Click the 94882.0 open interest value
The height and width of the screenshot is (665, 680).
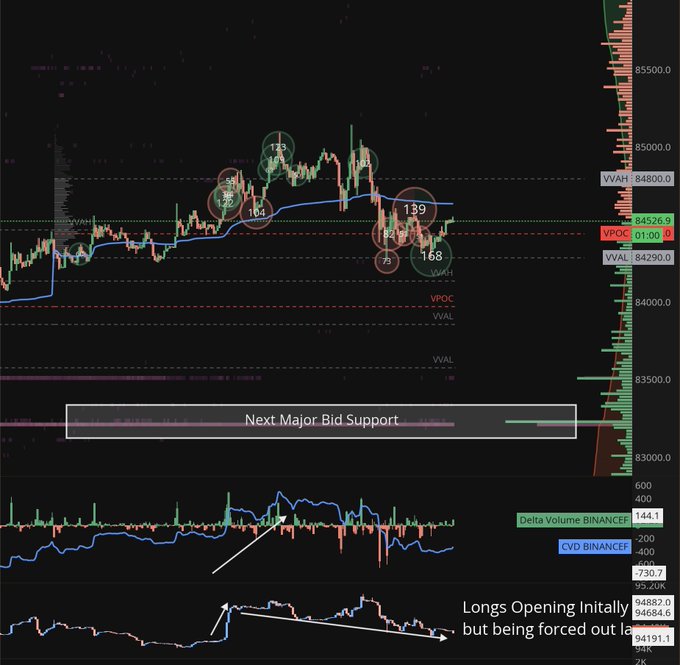tap(653, 602)
